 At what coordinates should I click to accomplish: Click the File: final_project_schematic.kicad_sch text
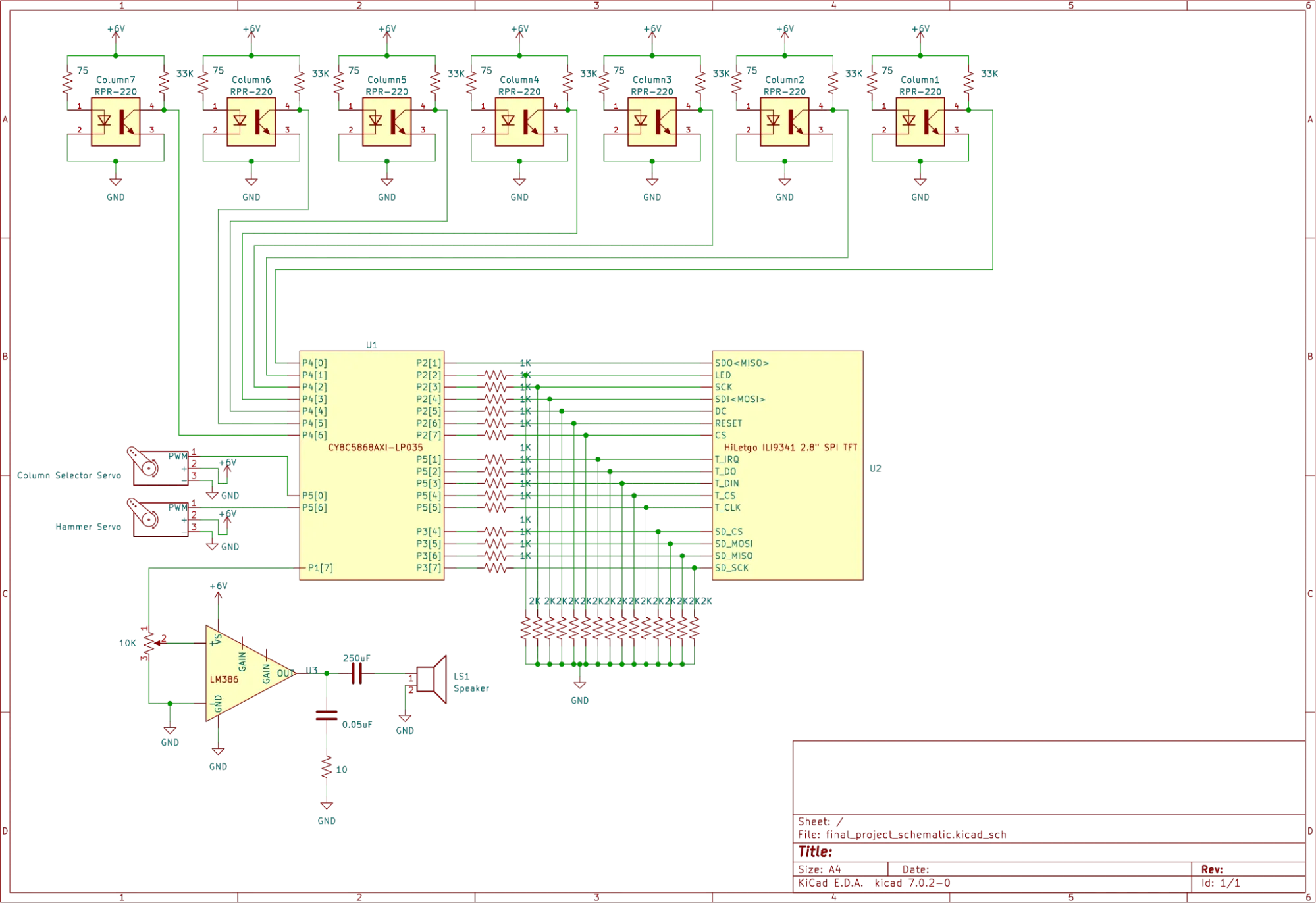click(903, 835)
